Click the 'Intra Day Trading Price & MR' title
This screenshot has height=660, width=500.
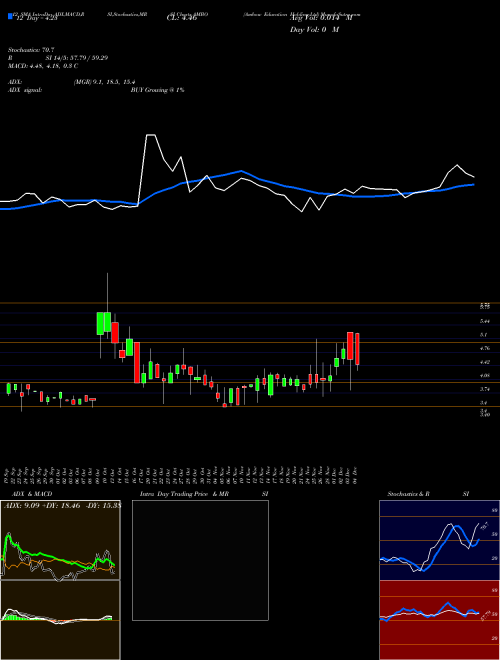184,494
